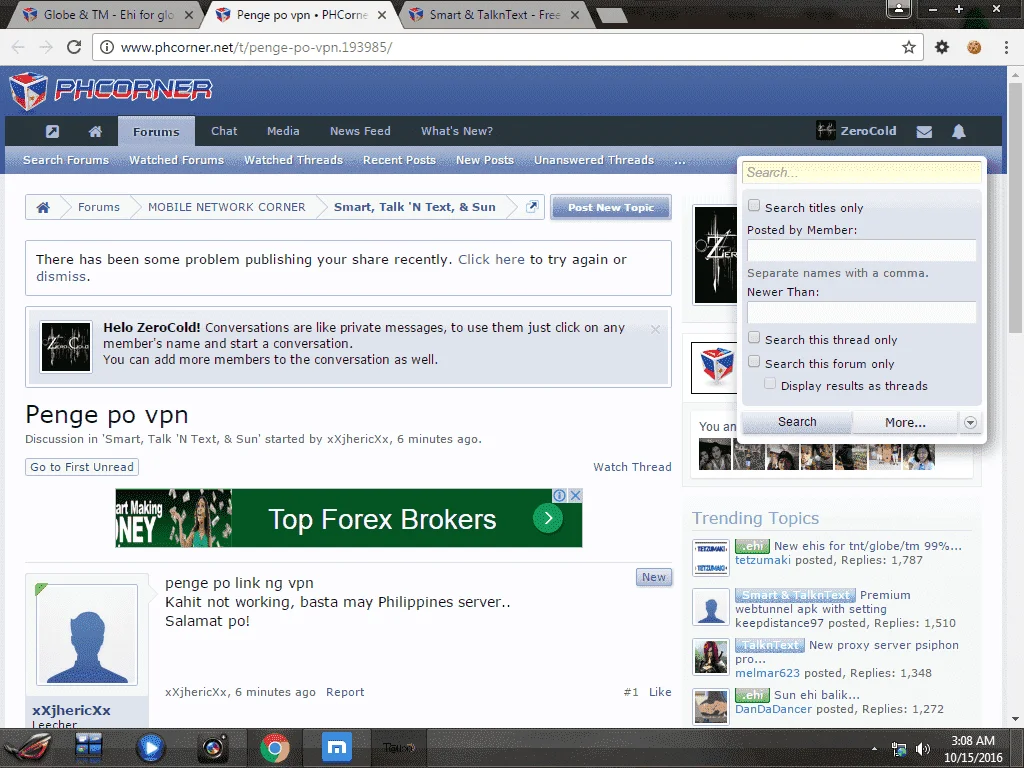The image size is (1024, 768).
Task: Click Search Forums link
Action: (x=66, y=160)
